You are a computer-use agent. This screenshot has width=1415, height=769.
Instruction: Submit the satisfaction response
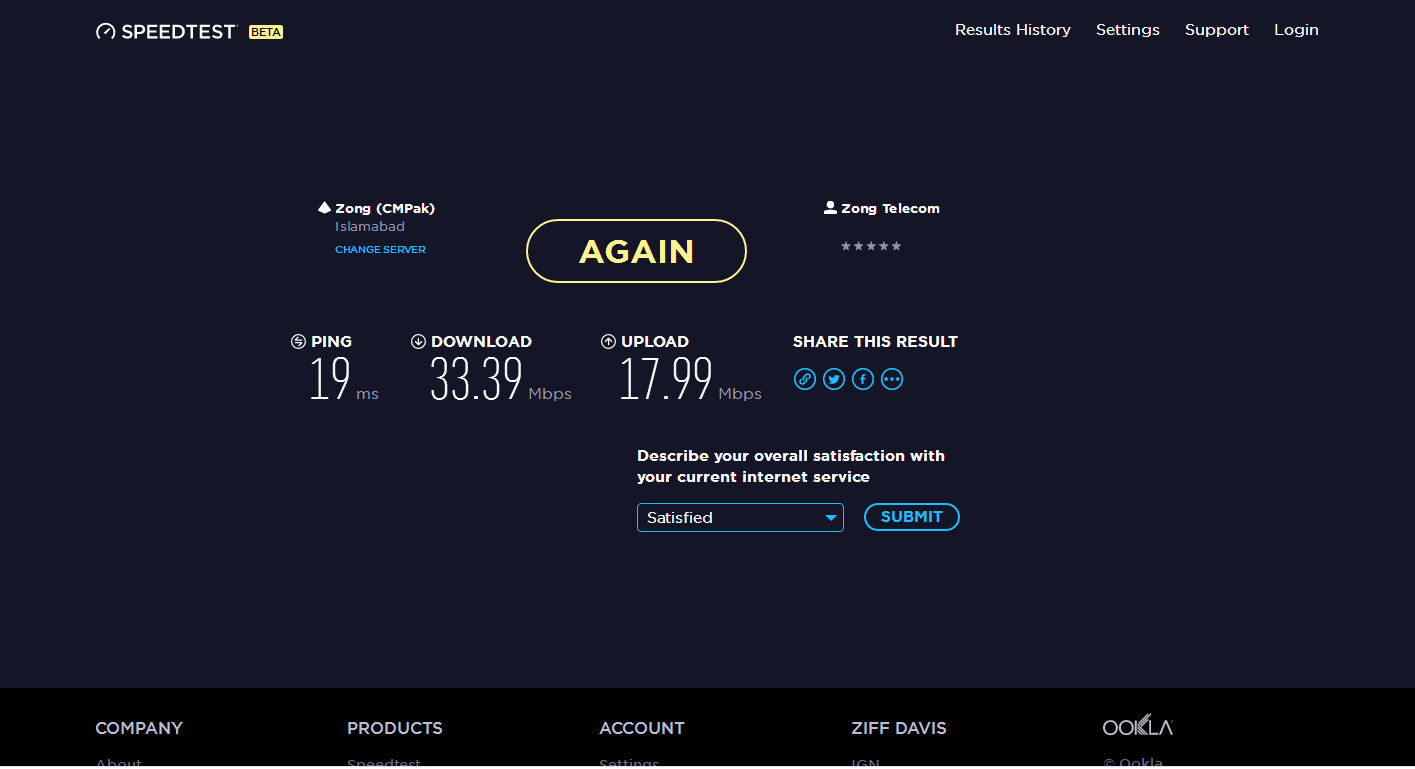(x=912, y=517)
